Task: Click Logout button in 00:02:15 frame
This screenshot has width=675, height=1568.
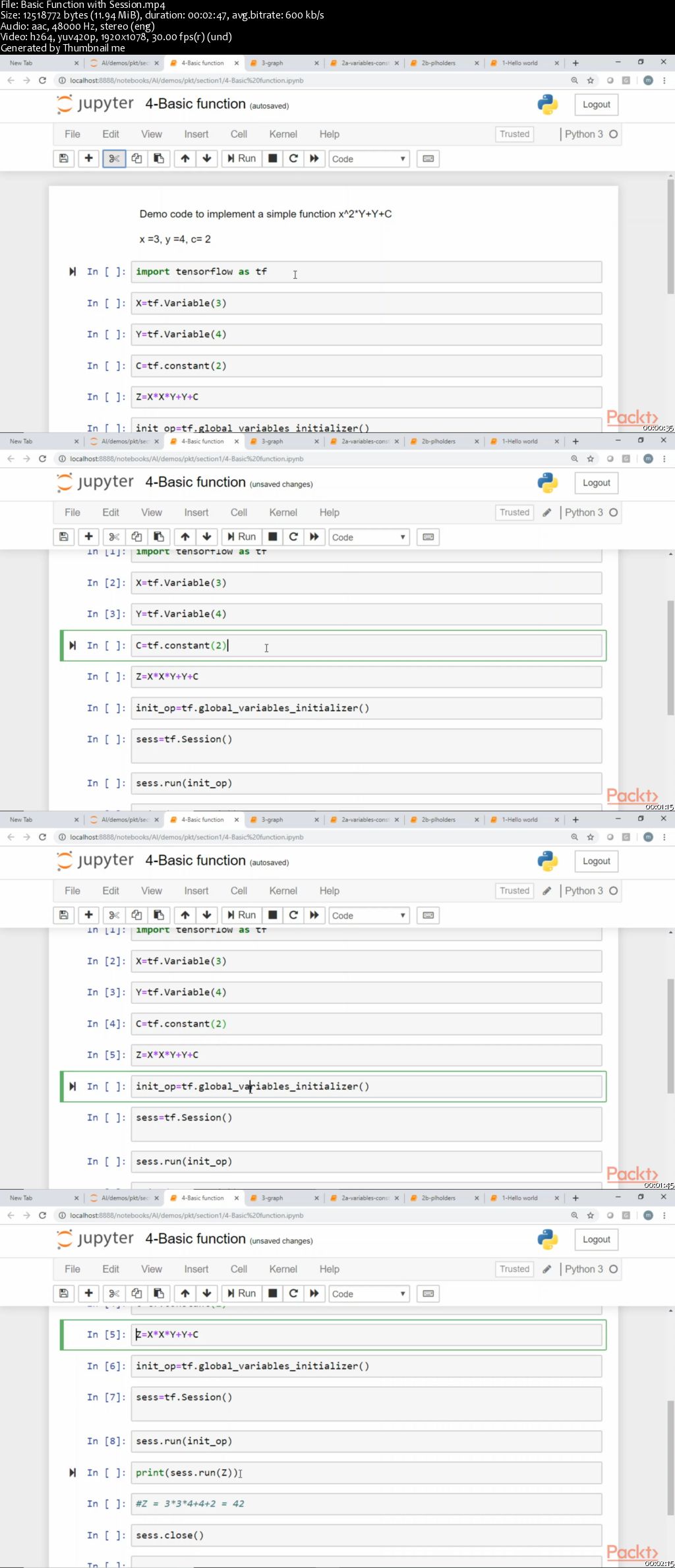Action: click(x=597, y=1239)
